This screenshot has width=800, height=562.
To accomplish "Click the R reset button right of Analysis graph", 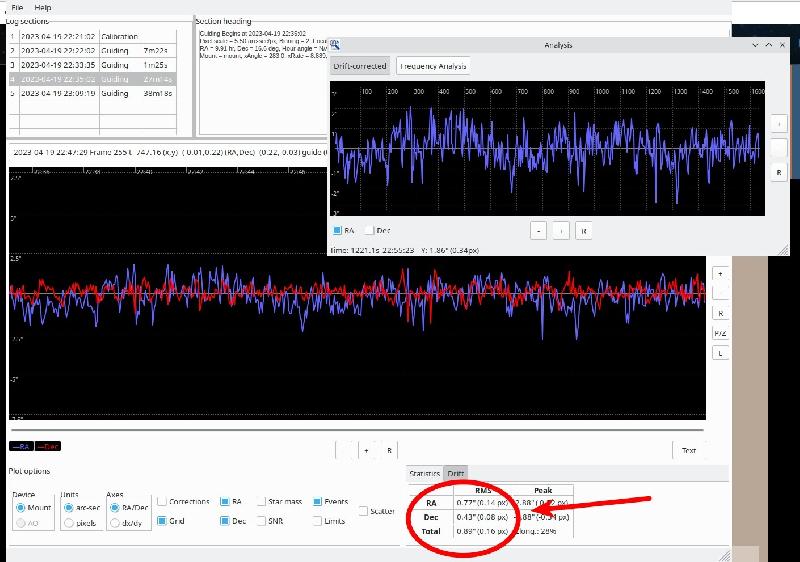I will [779, 172].
